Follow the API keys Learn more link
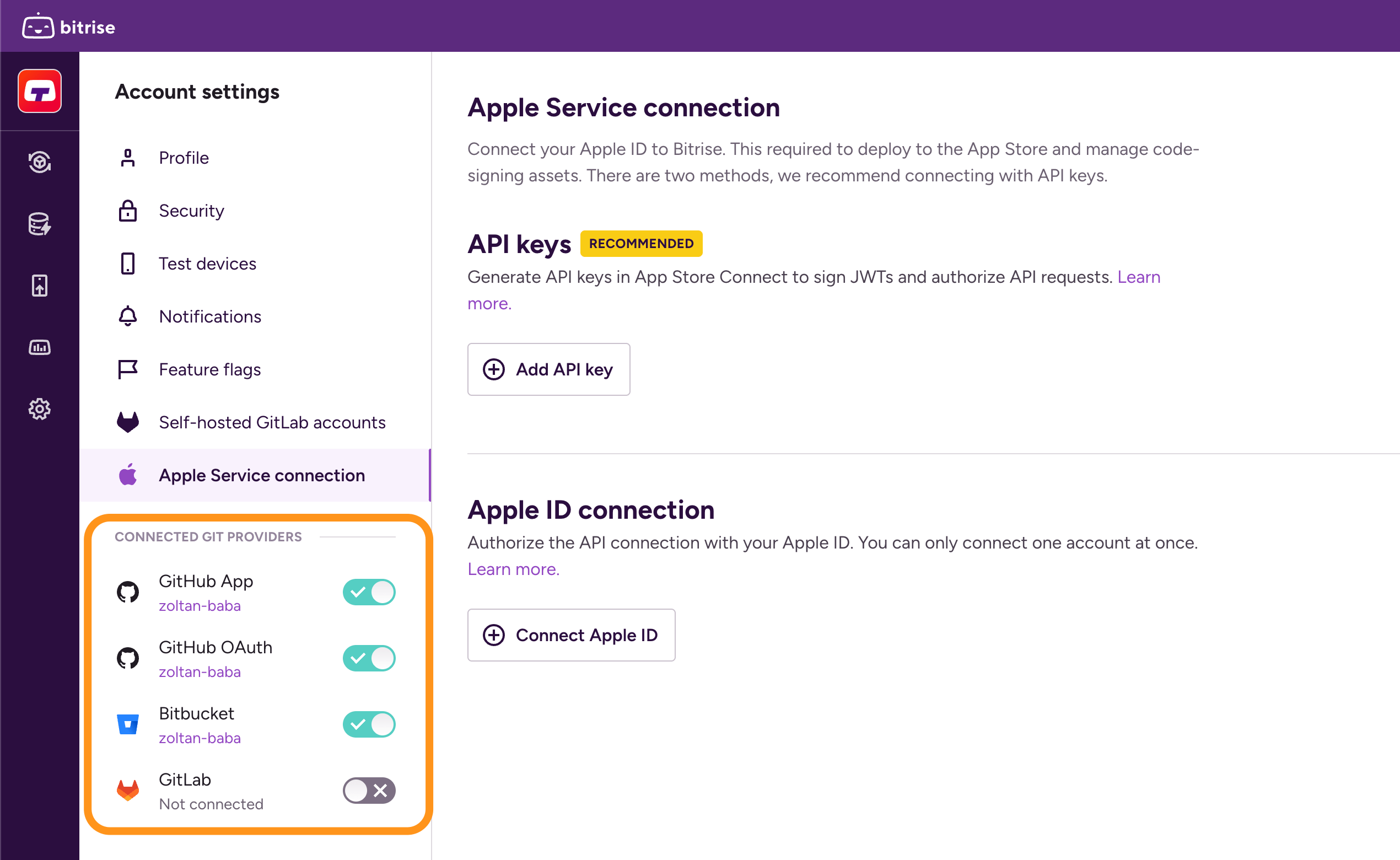The width and height of the screenshot is (1400, 860). click(x=1138, y=277)
